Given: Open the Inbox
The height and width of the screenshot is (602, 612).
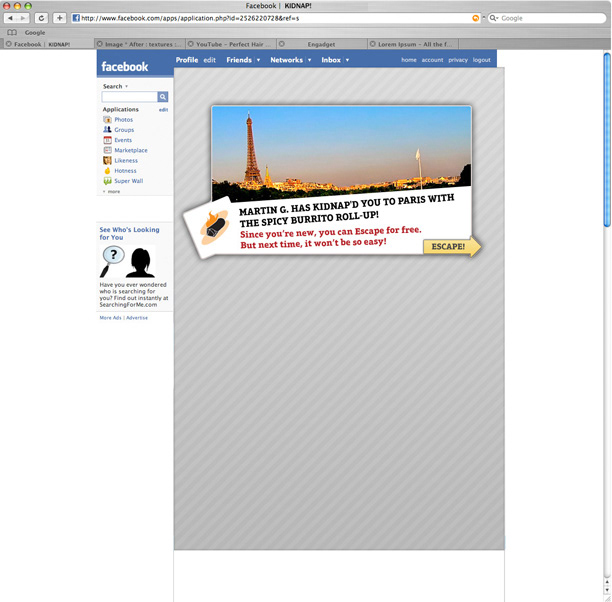Looking at the screenshot, I should click(x=331, y=60).
